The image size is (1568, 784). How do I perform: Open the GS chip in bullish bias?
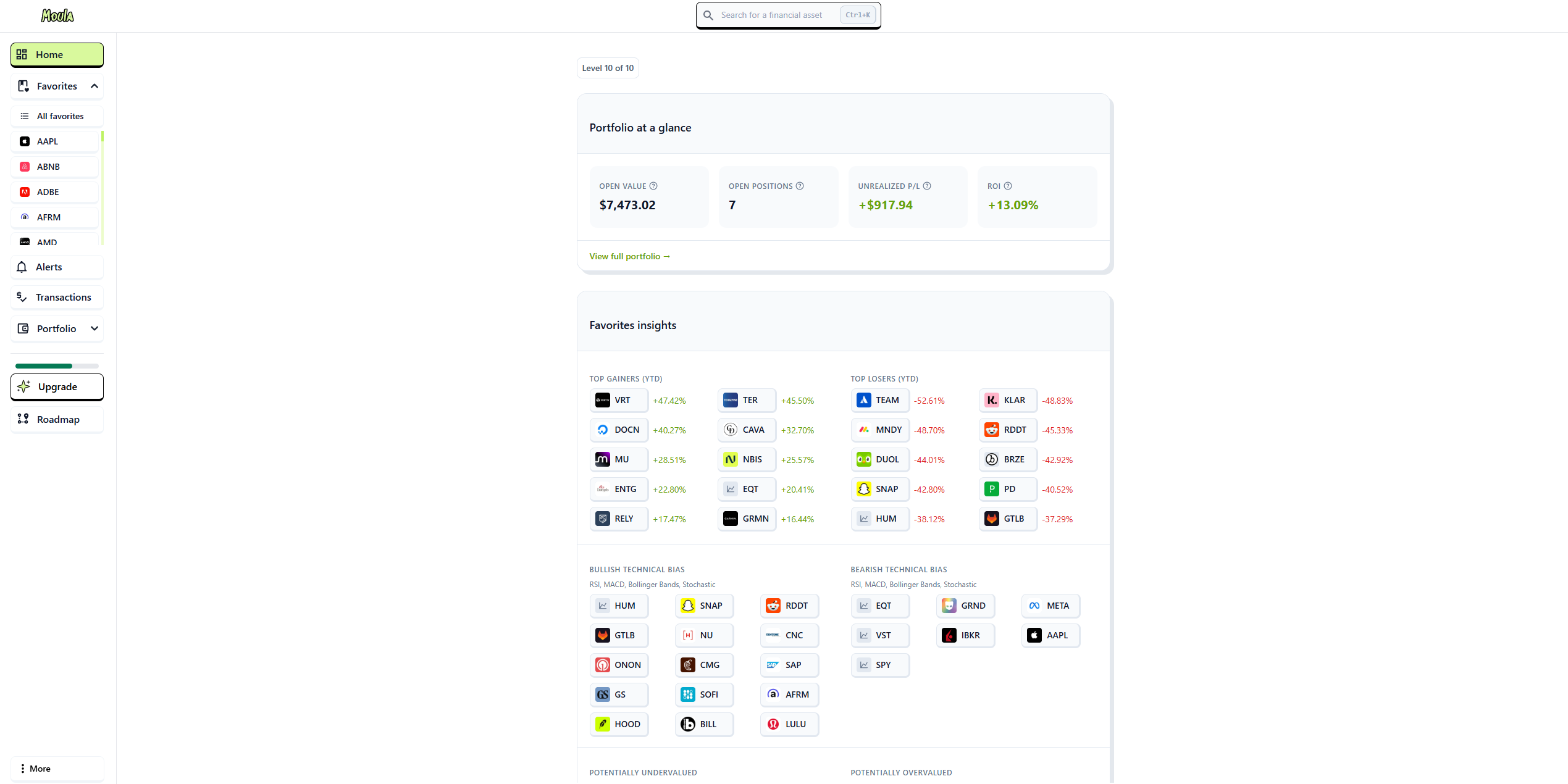click(x=618, y=694)
